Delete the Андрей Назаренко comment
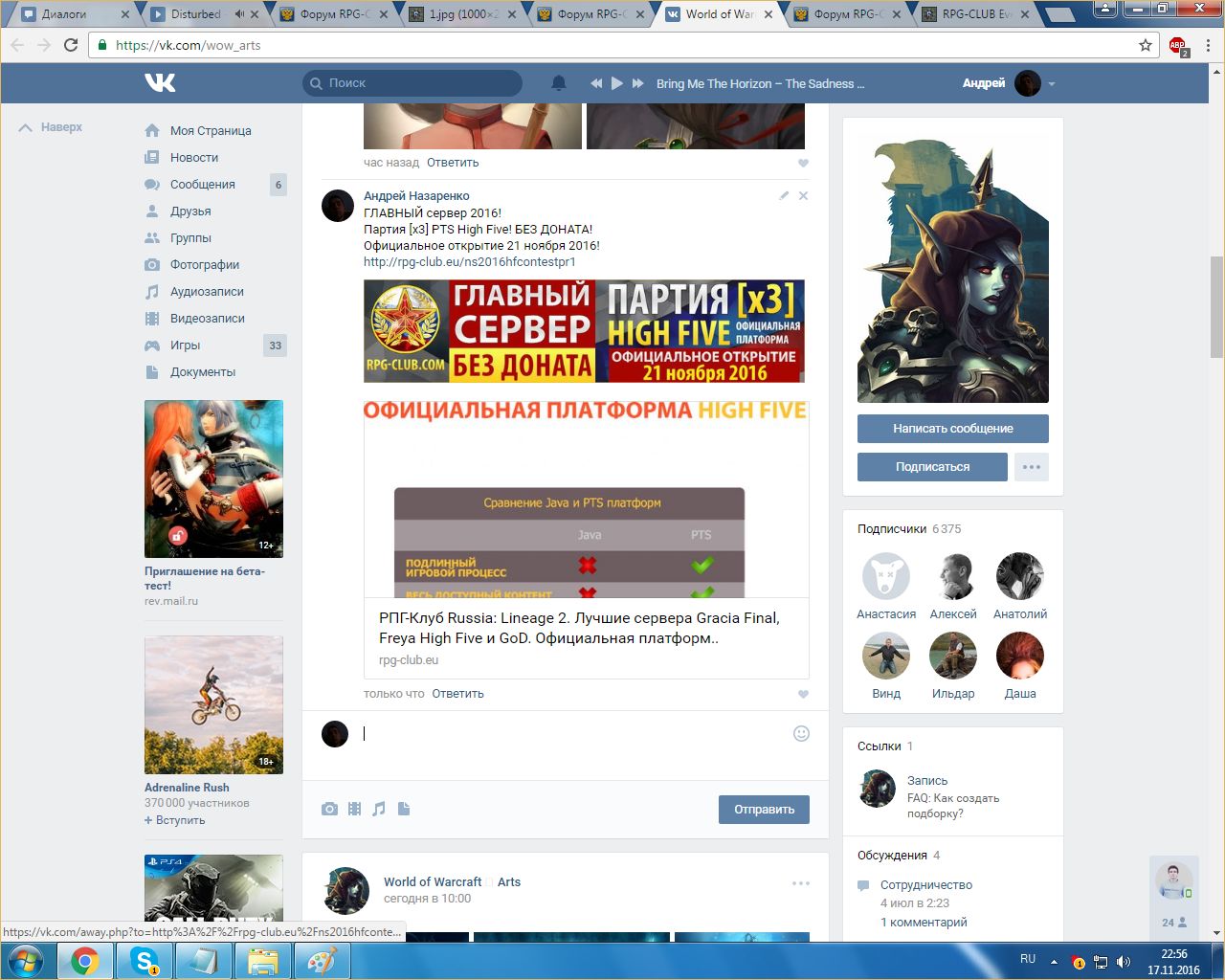Viewport: 1225px width, 980px height. tap(803, 195)
